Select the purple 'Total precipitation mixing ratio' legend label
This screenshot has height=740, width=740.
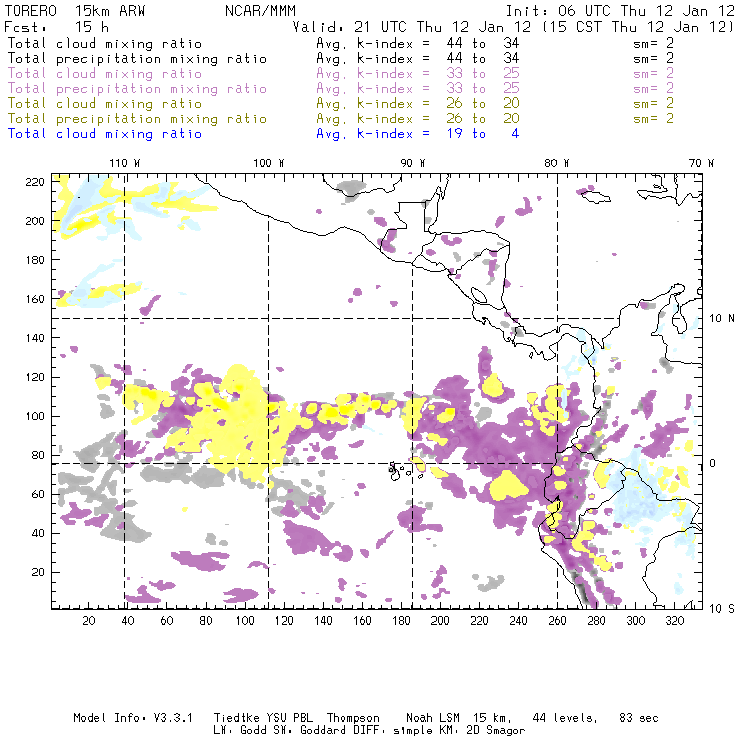pos(137,89)
